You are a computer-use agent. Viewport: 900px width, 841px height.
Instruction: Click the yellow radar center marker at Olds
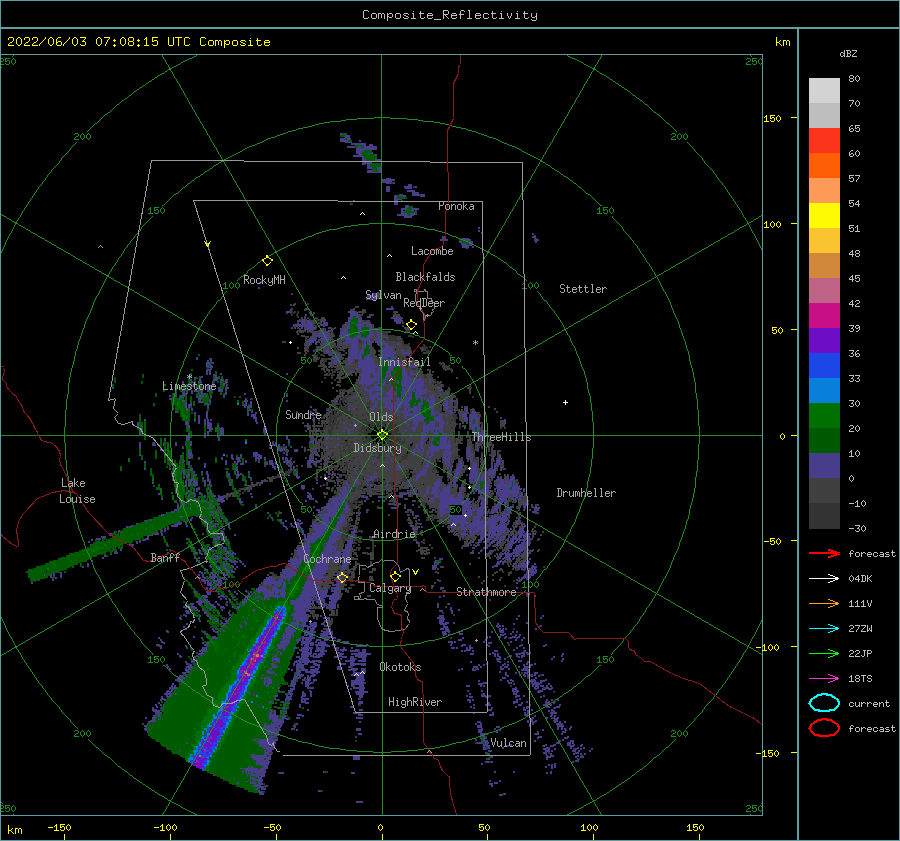[382, 435]
